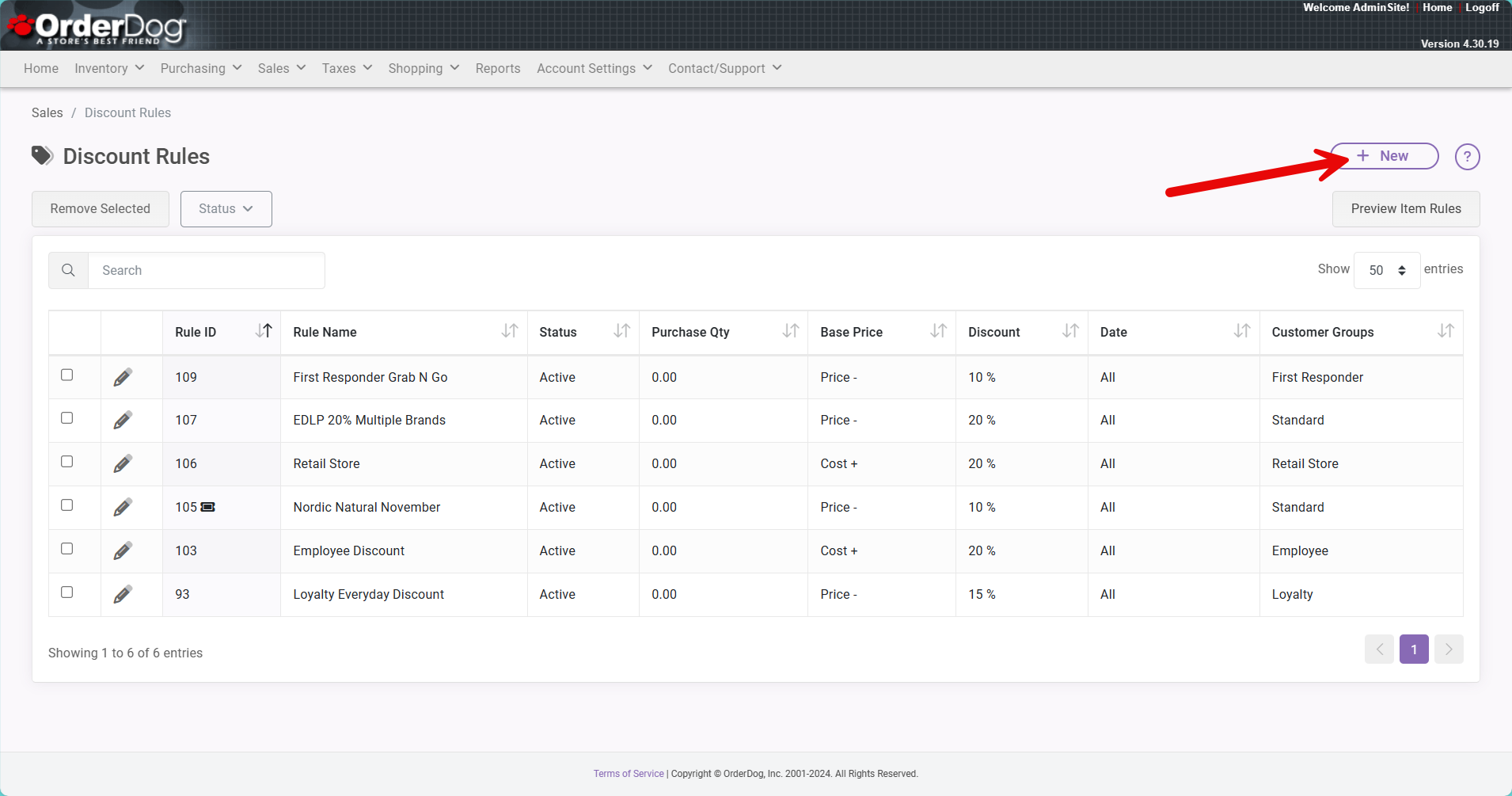1512x796 pixels.
Task: Click the Sales breadcrumb link
Action: (47, 112)
